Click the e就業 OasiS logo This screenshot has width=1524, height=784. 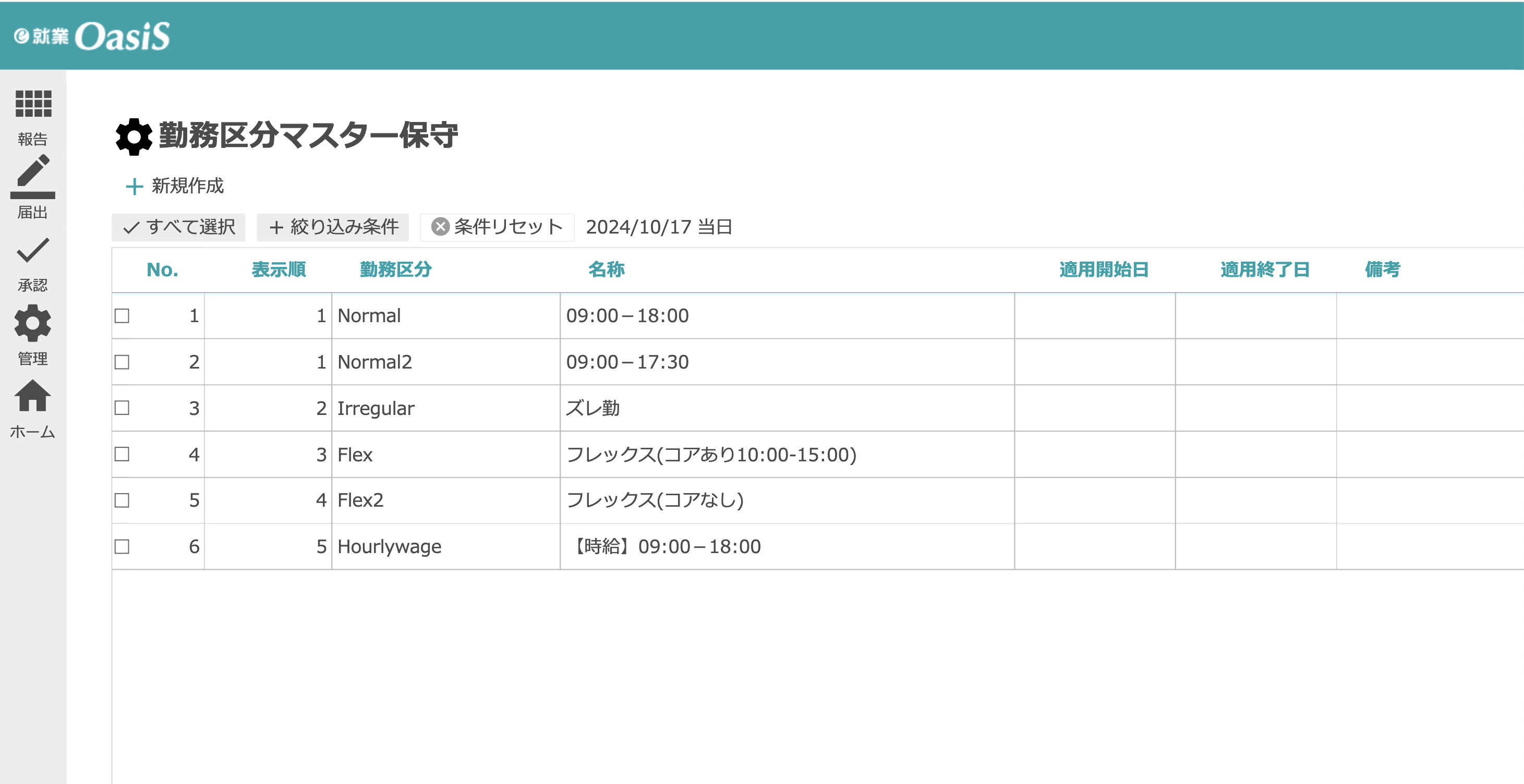point(92,36)
